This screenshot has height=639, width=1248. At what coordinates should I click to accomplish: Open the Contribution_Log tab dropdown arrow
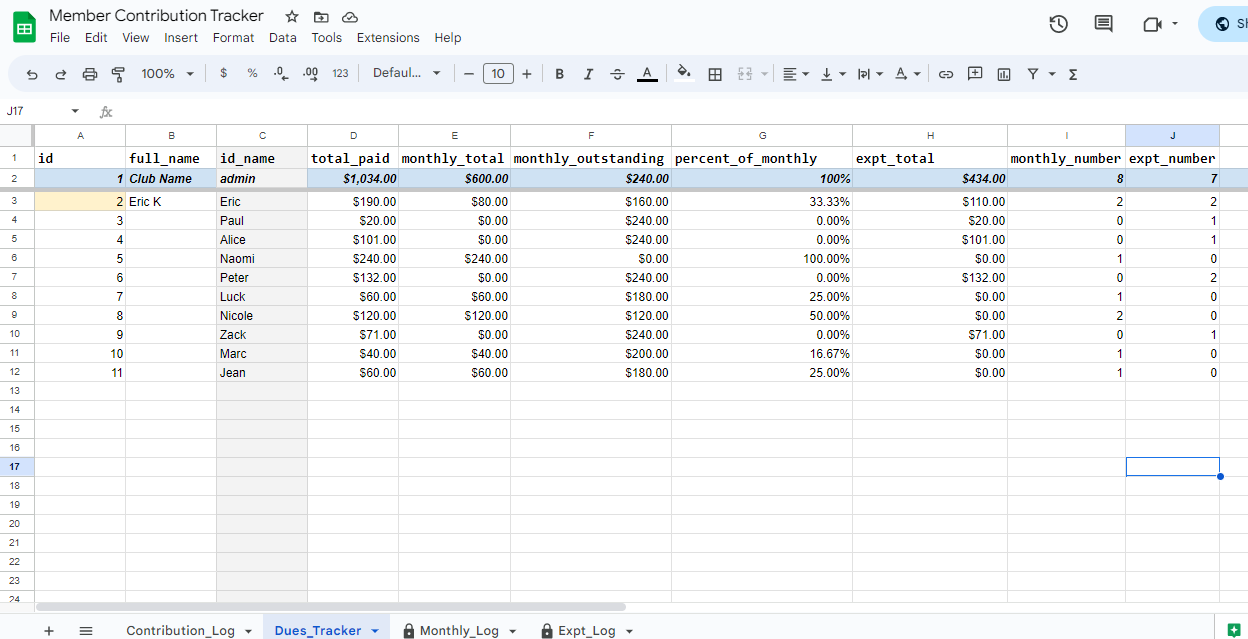pos(246,631)
